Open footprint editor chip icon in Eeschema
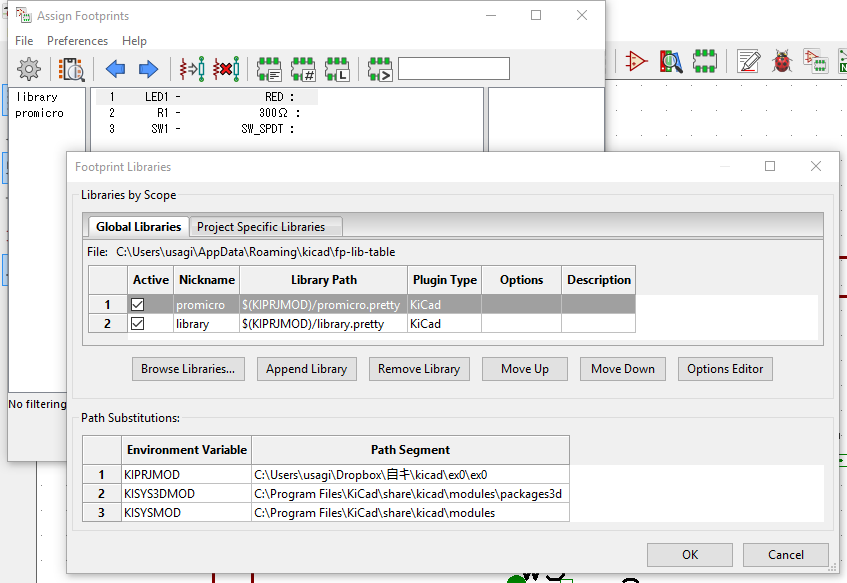Screen dimensions: 847x583 click(x=704, y=61)
